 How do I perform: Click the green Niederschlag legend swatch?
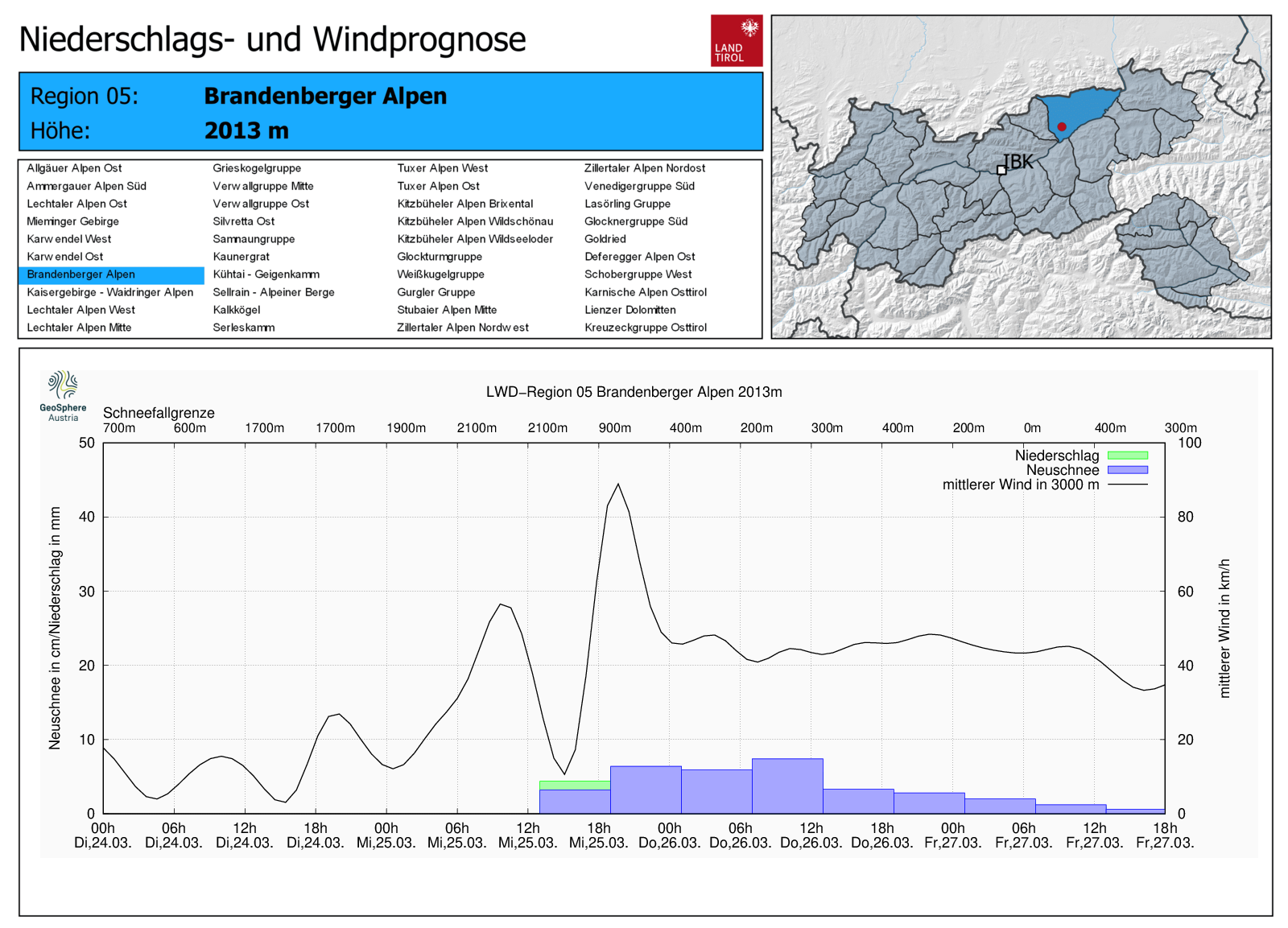(x=1127, y=456)
